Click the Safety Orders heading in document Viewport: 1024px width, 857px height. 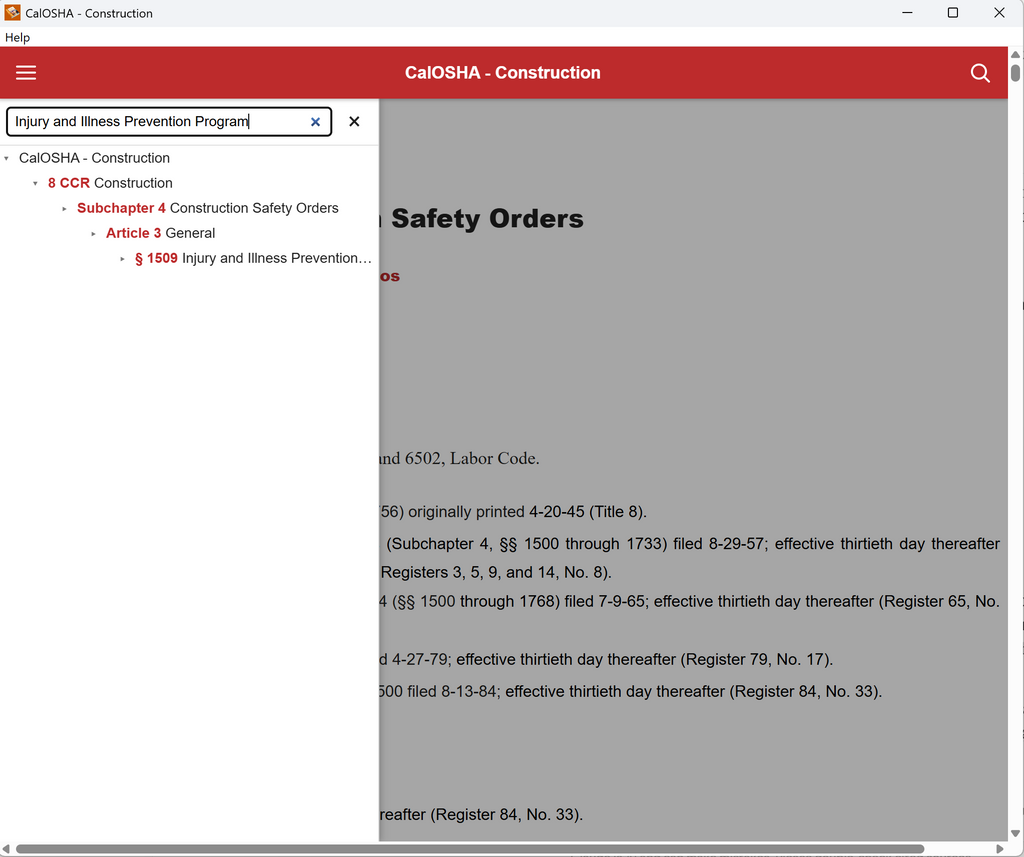click(x=487, y=219)
